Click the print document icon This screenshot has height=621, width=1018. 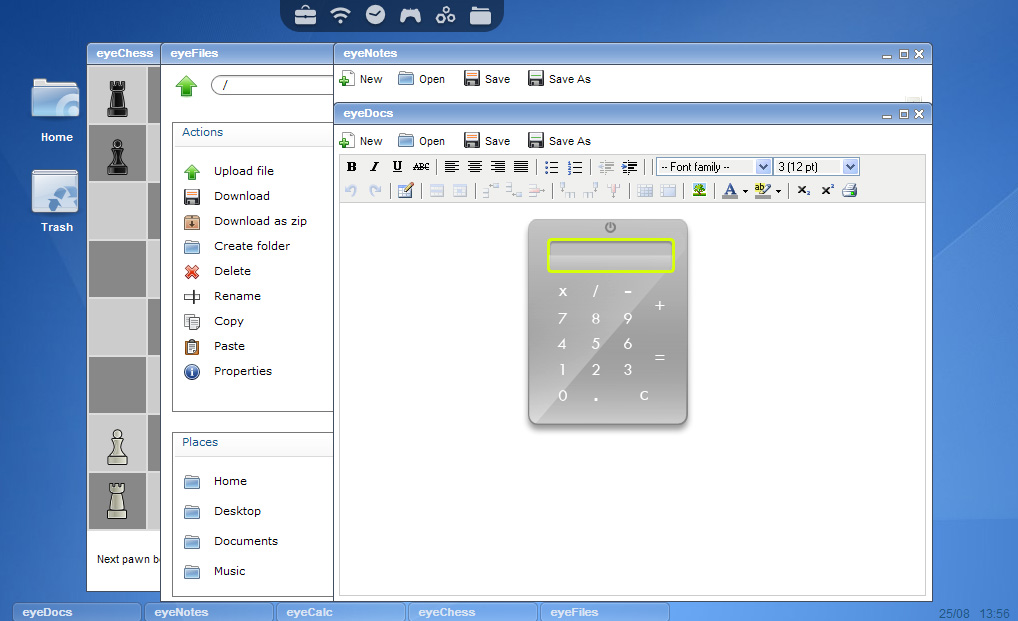coord(849,190)
